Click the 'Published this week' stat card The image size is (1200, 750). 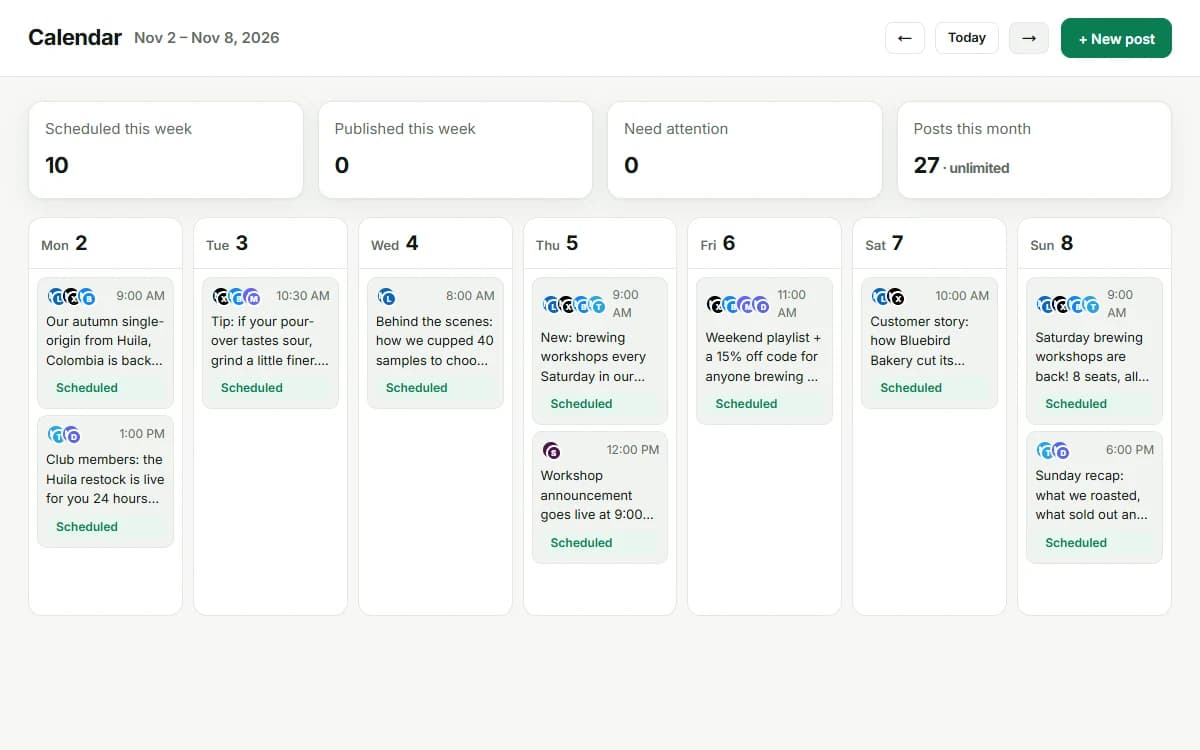pyautogui.click(x=455, y=150)
